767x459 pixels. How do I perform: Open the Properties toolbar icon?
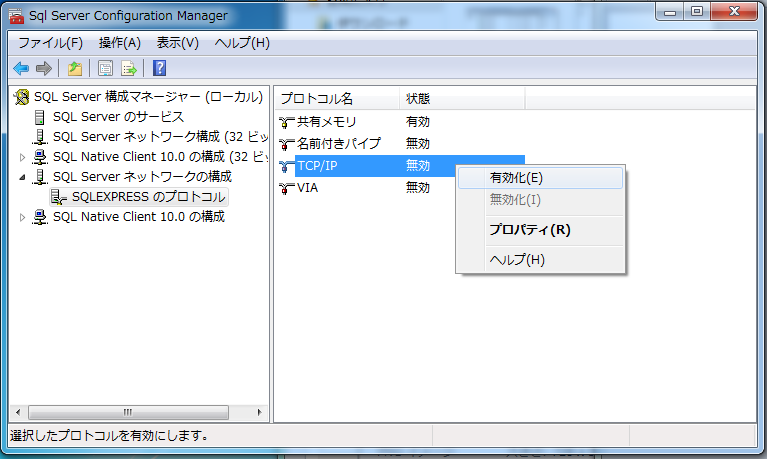click(x=105, y=68)
